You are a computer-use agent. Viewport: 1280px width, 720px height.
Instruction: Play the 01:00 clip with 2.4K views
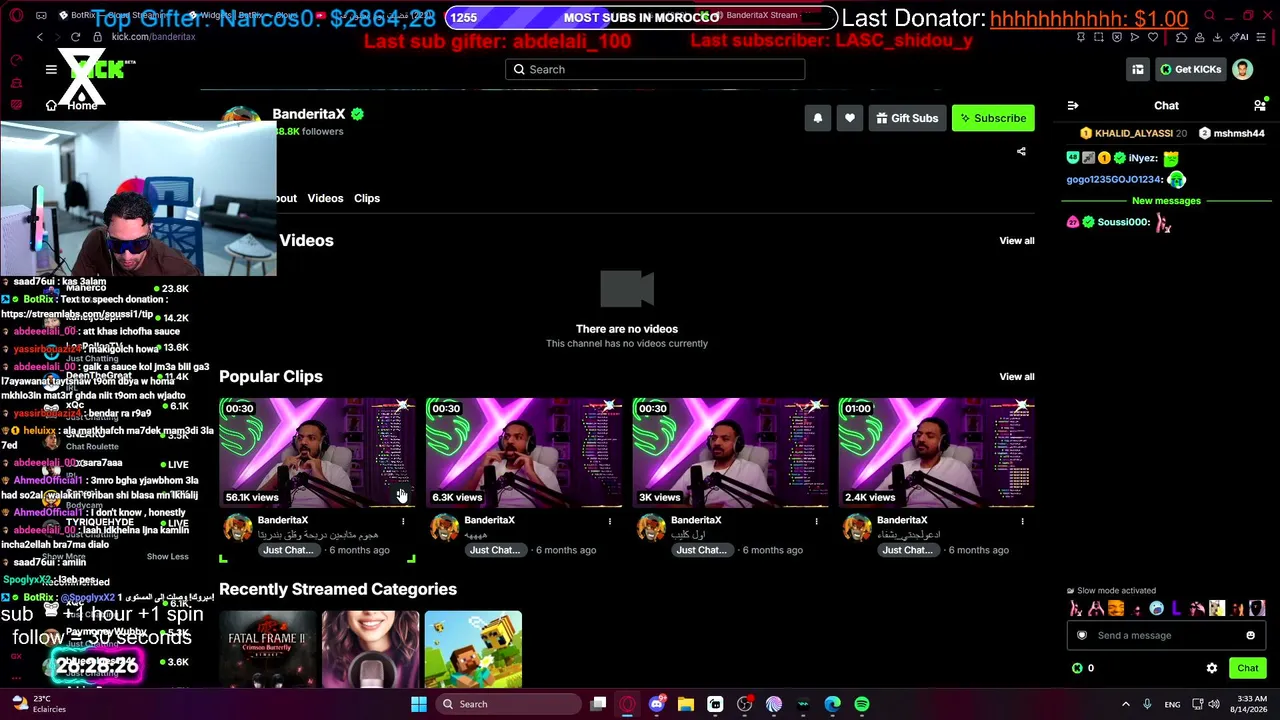click(936, 453)
